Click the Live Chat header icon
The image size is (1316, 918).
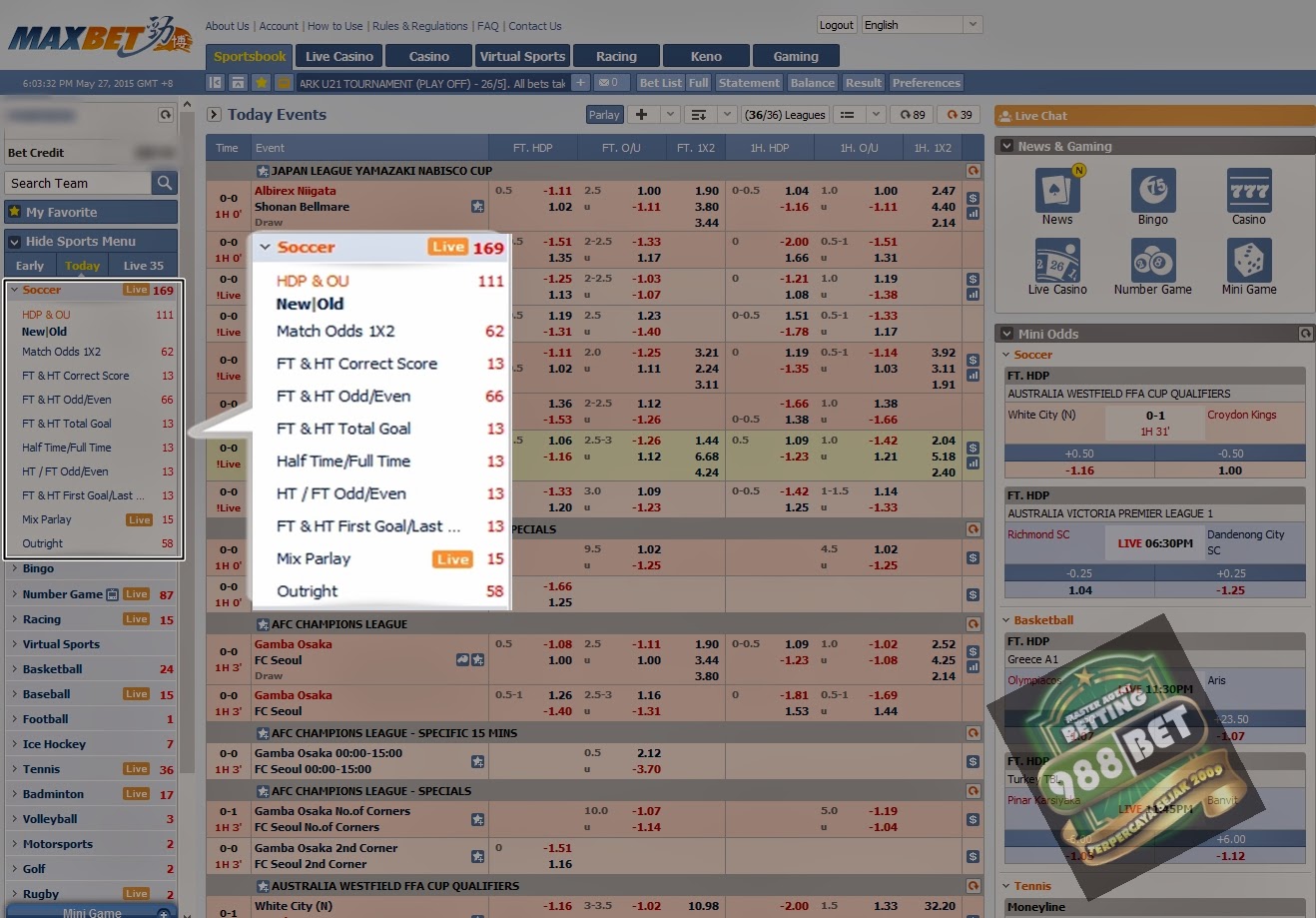1005,116
